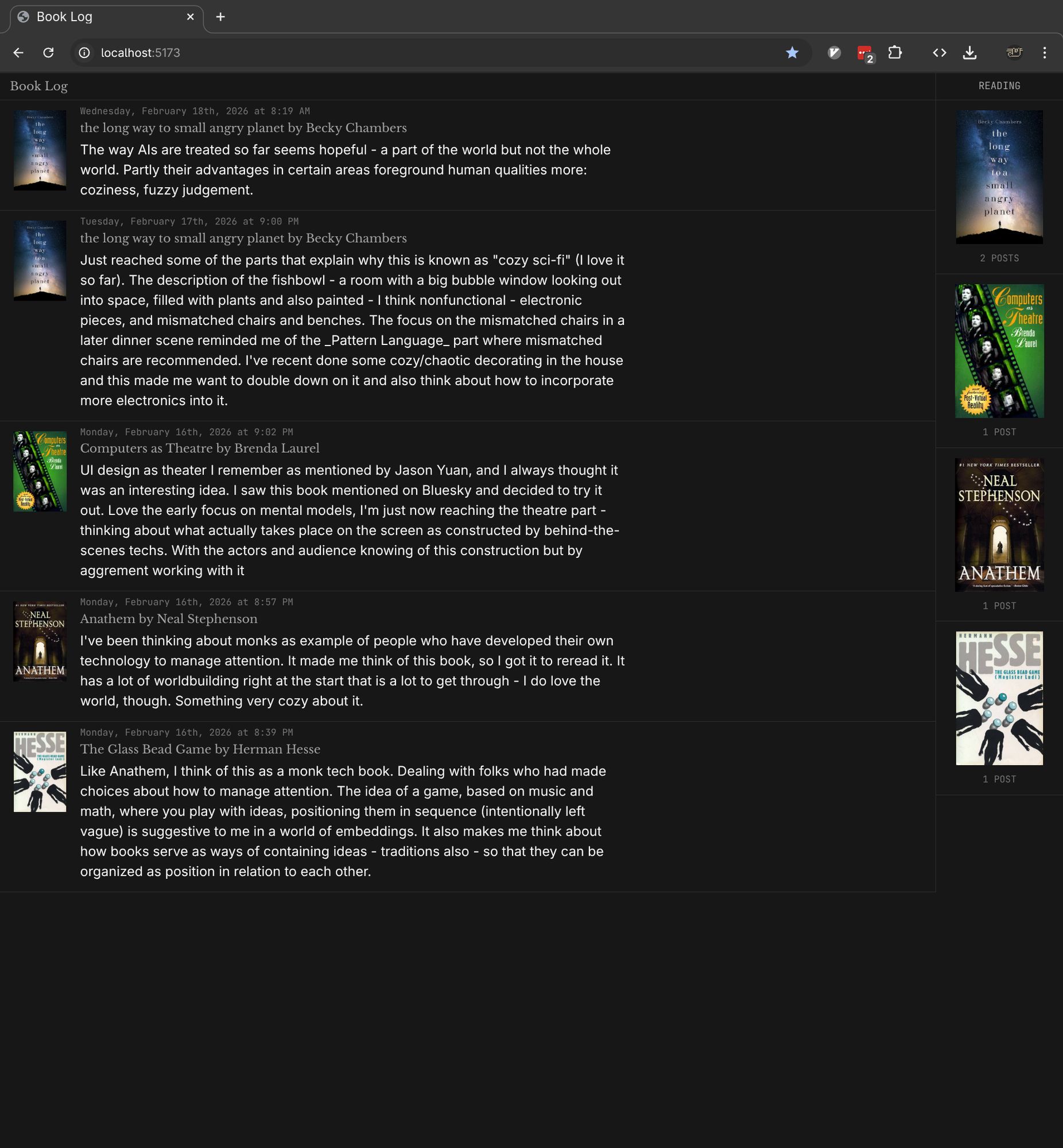Click the Anathem by Neal Stephenson title
1063x1148 pixels.
tap(169, 619)
